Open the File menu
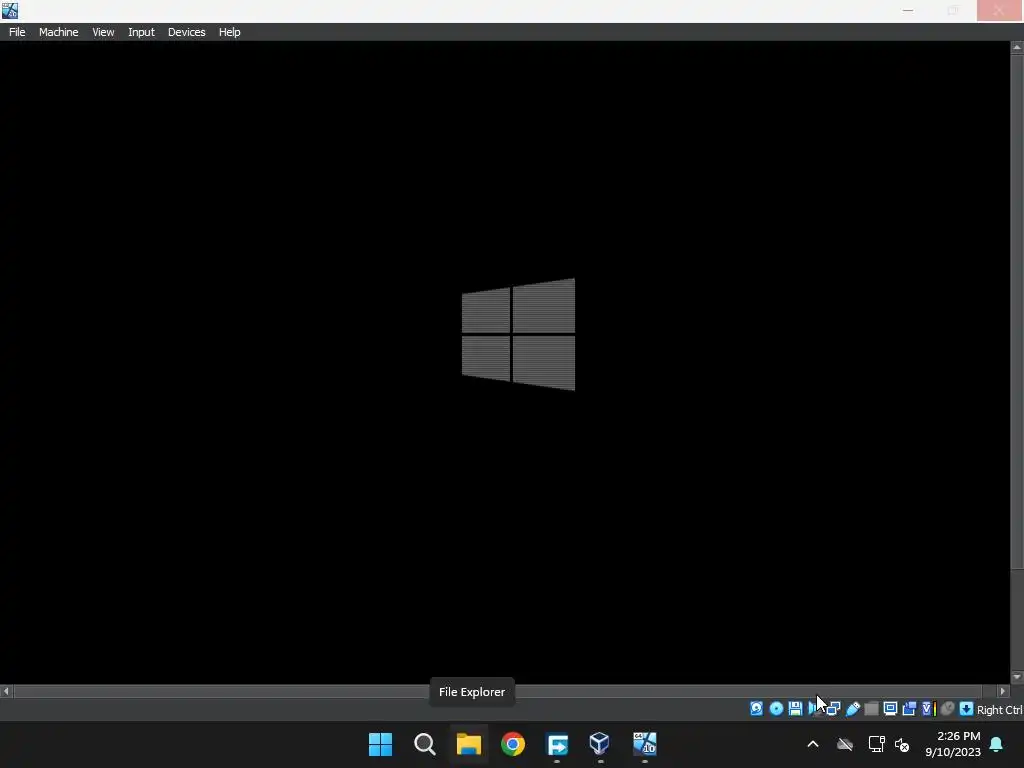 [17, 32]
